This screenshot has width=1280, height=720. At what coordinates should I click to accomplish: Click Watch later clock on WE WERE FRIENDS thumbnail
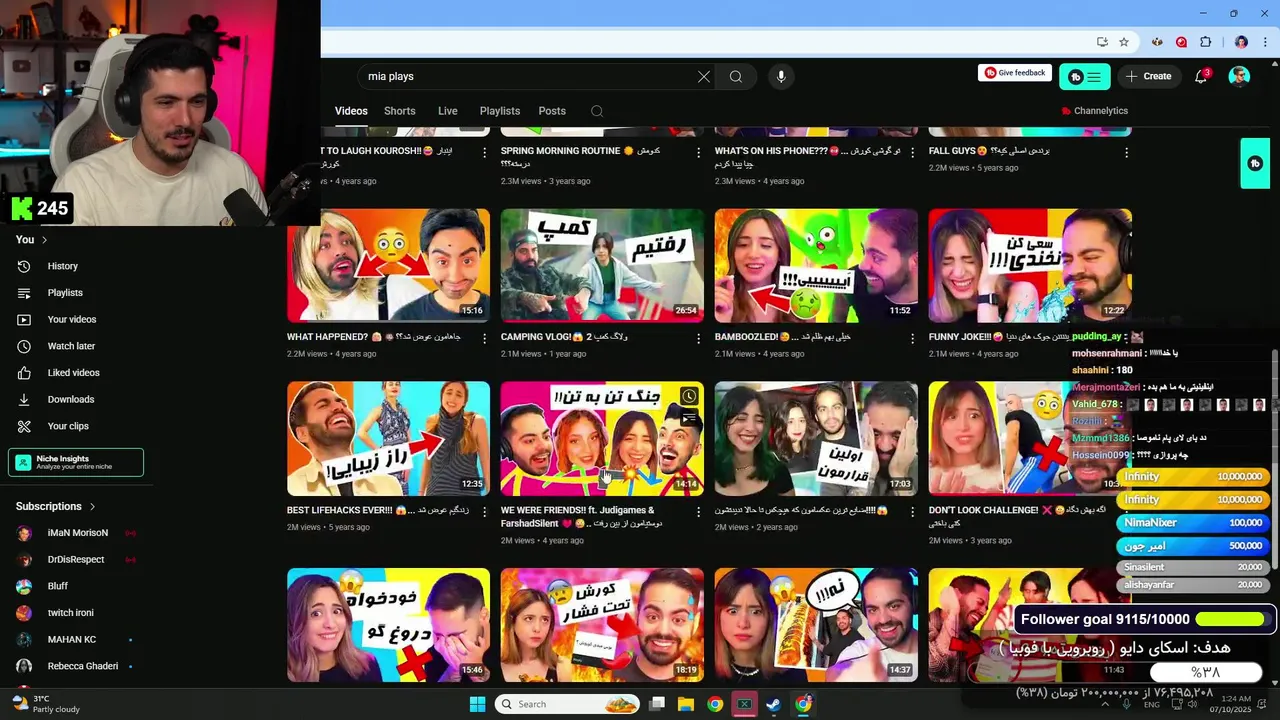[689, 397]
